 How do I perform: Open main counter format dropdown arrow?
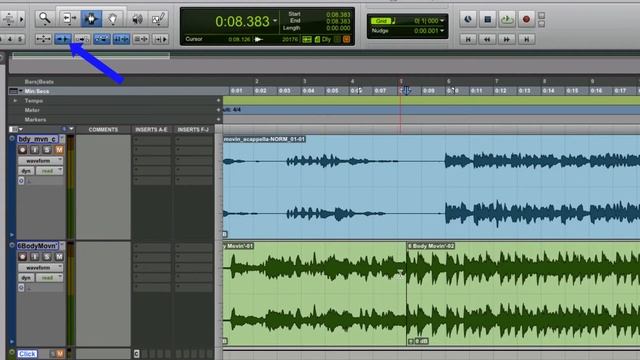[275, 20]
